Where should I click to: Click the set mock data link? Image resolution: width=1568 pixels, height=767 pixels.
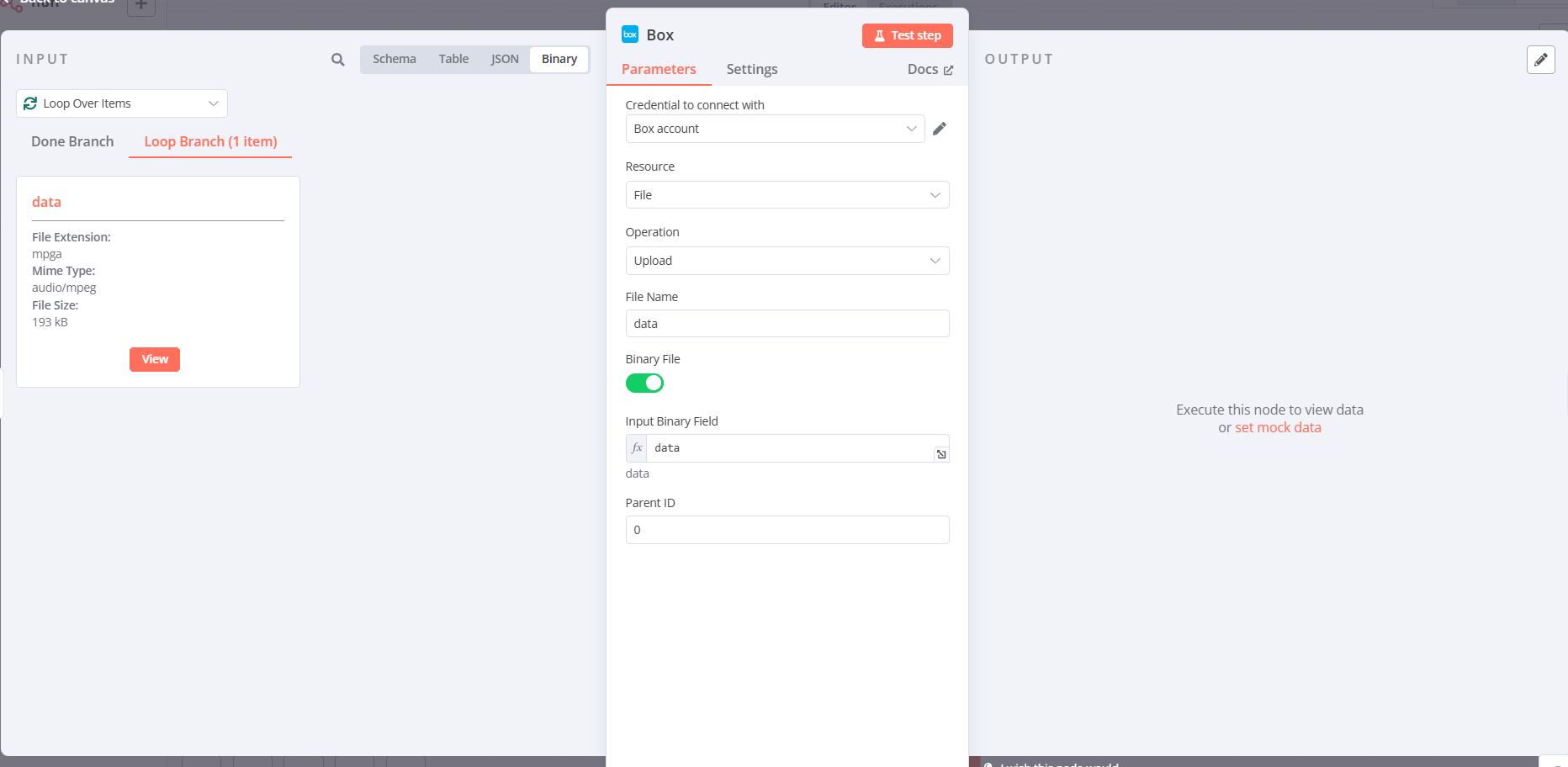tap(1278, 427)
